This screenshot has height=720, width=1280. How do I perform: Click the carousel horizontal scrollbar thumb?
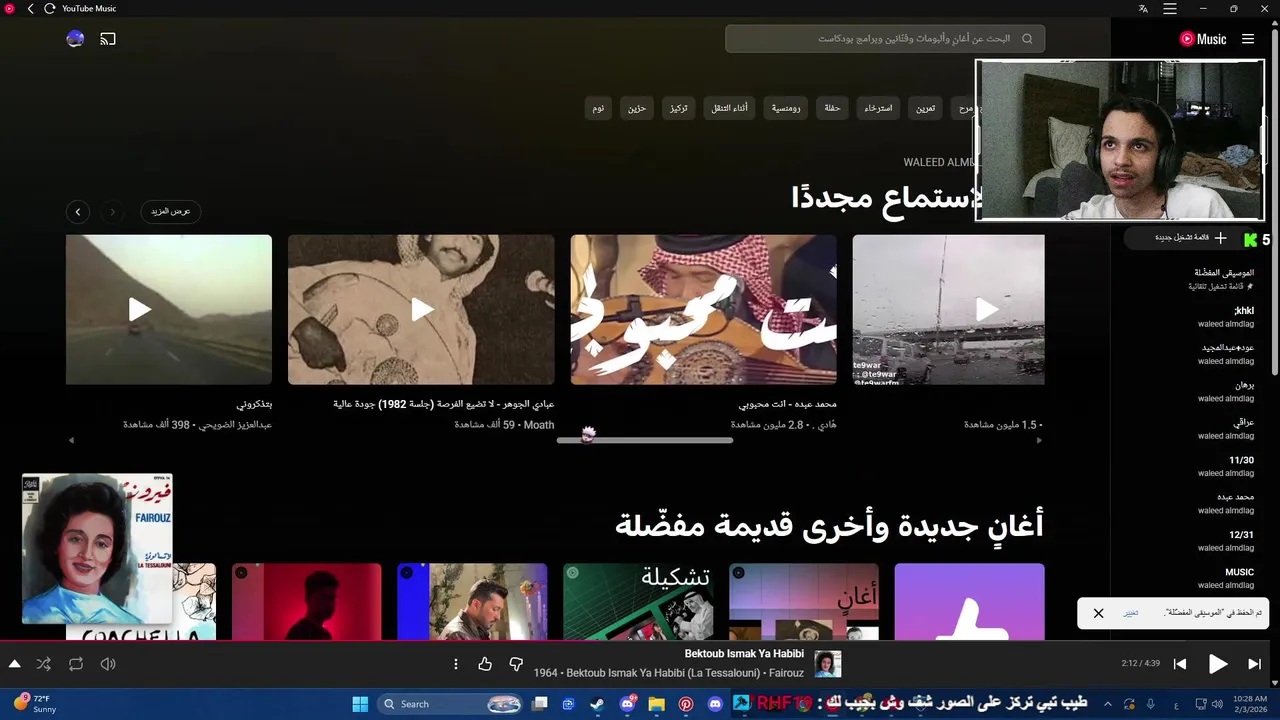tap(645, 440)
